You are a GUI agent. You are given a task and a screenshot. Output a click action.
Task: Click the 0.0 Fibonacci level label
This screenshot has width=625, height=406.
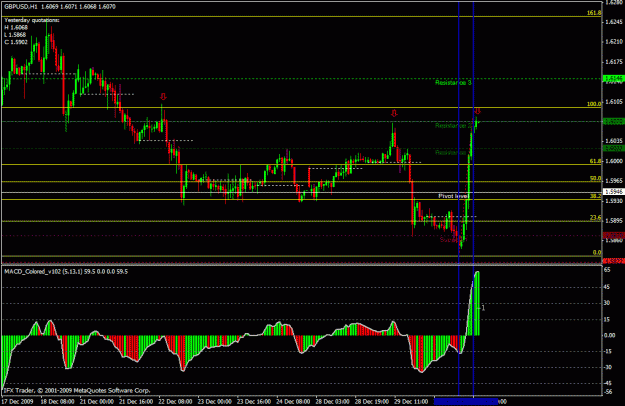click(x=597, y=252)
